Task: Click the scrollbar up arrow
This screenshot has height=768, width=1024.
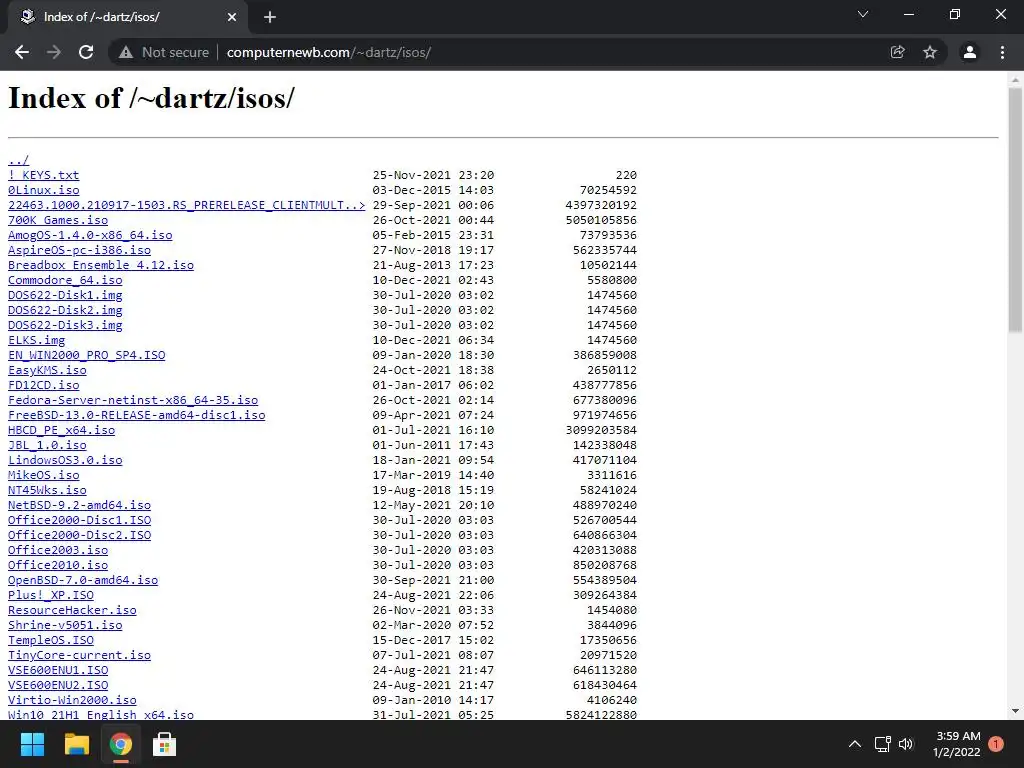Action: (1015, 80)
